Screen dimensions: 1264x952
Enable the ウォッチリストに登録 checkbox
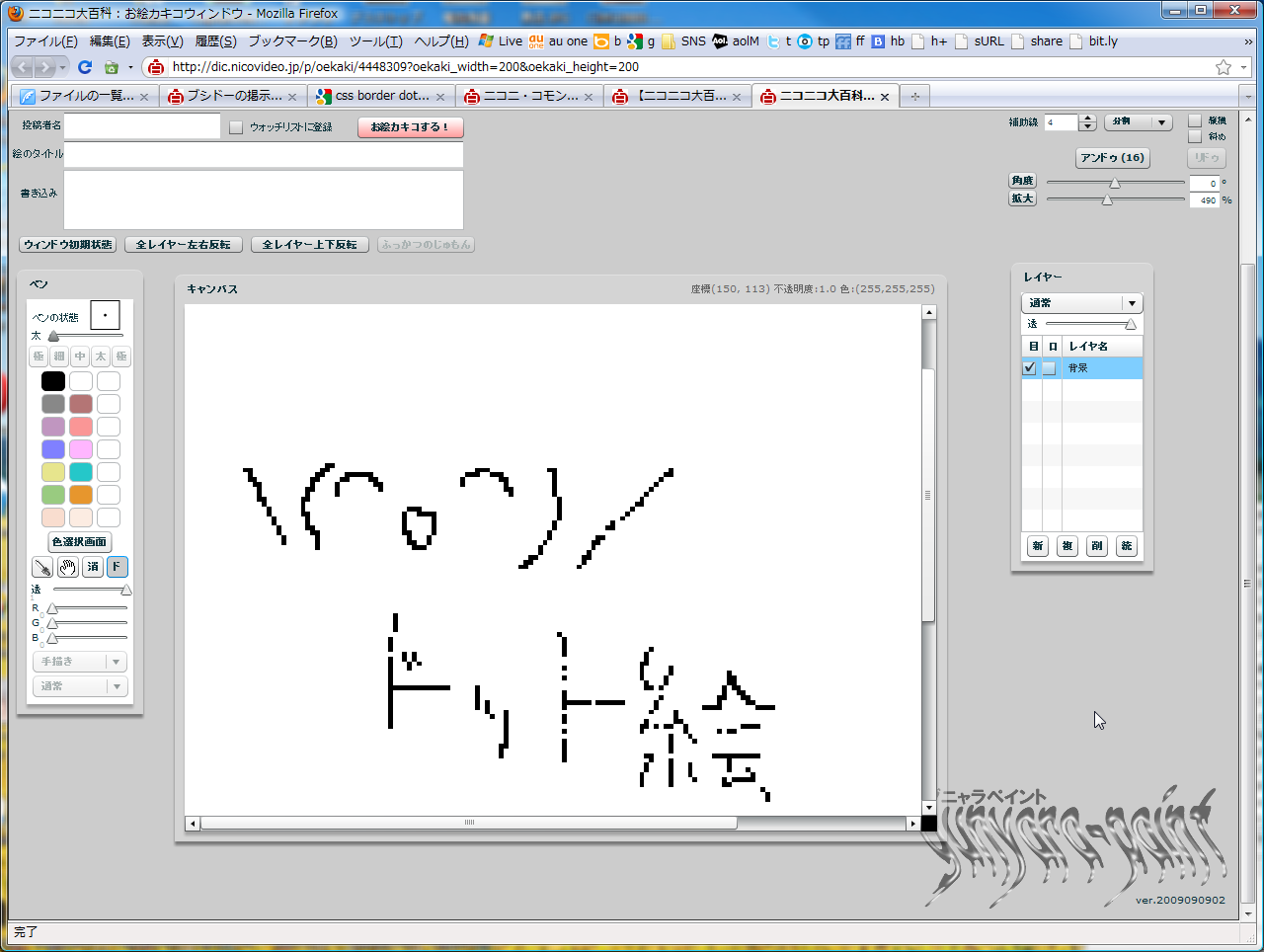[x=236, y=127]
